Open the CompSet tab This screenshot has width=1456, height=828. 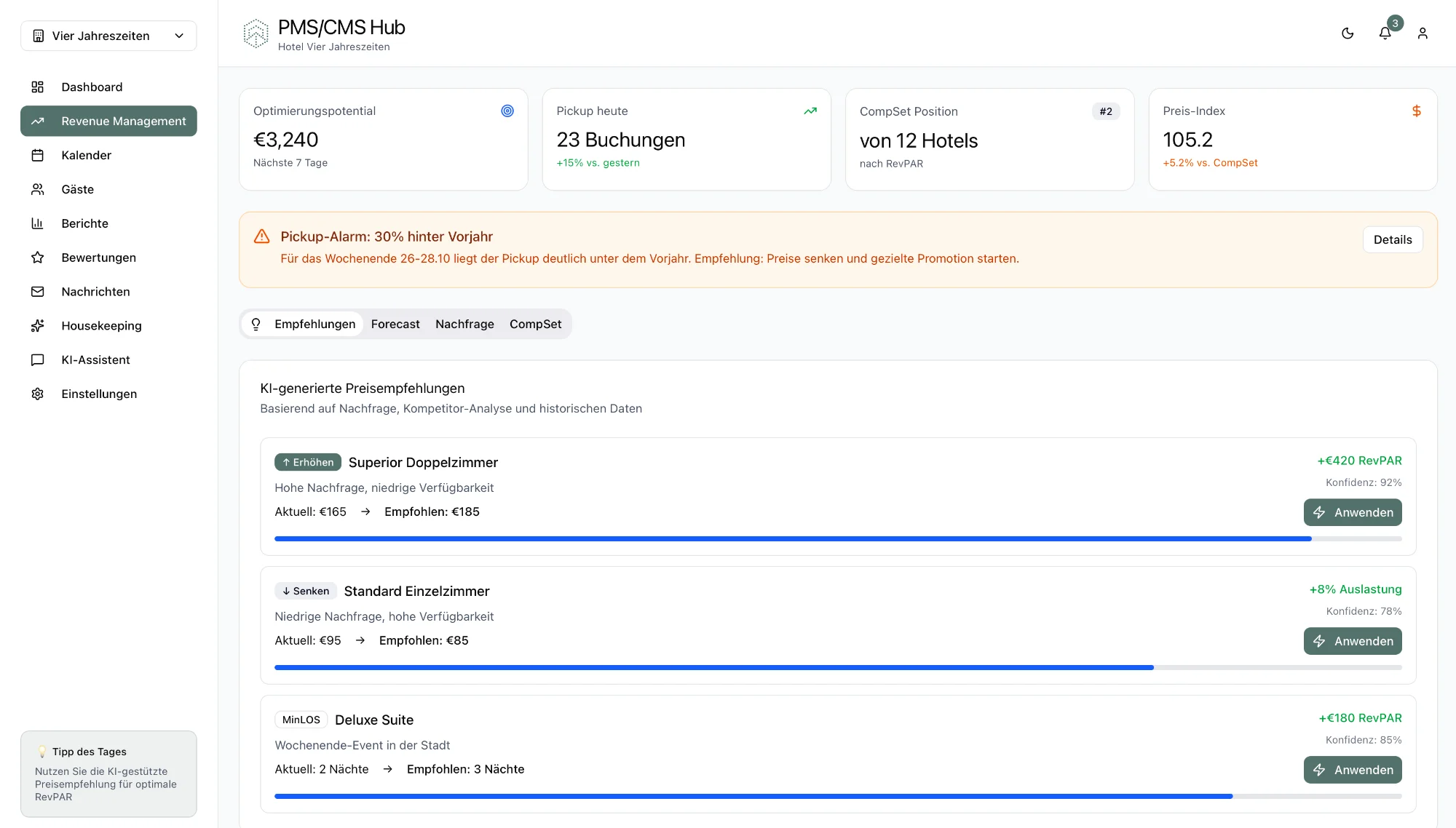(535, 325)
